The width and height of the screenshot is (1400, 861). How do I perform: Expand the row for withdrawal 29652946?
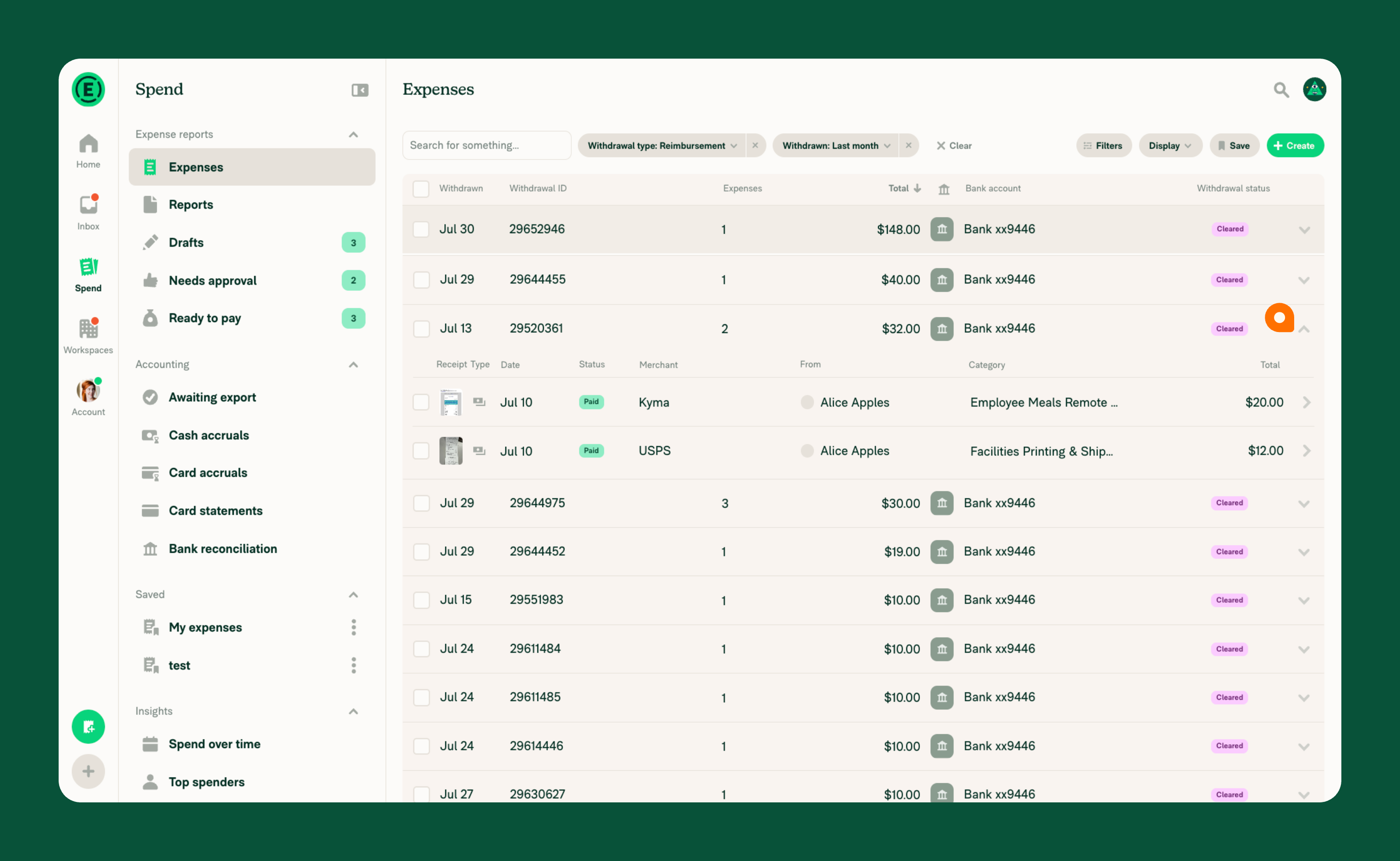(x=1304, y=230)
